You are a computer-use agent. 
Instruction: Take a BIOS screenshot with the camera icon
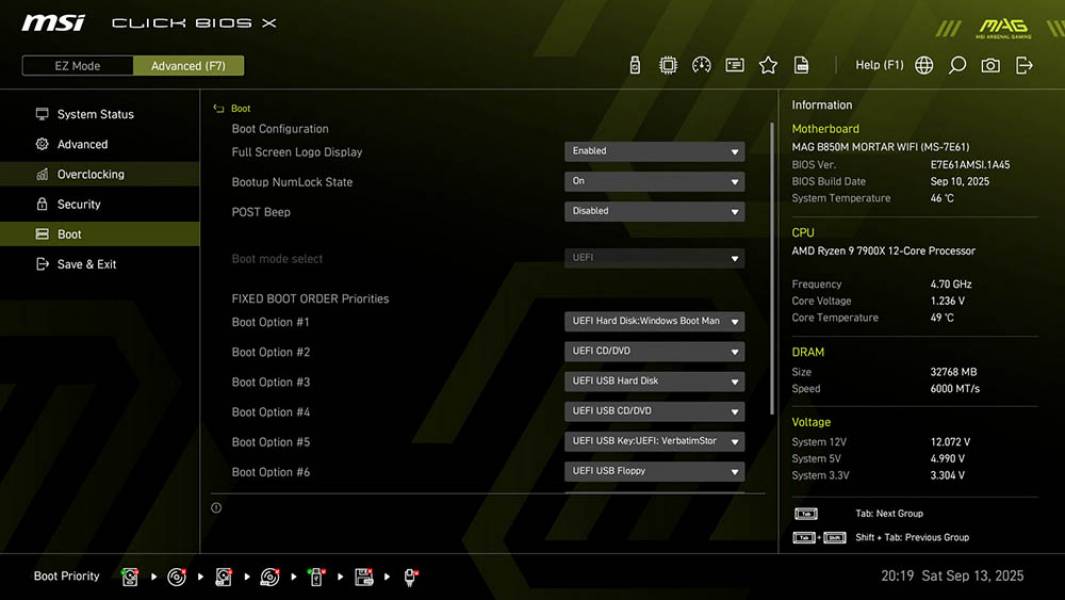point(988,64)
